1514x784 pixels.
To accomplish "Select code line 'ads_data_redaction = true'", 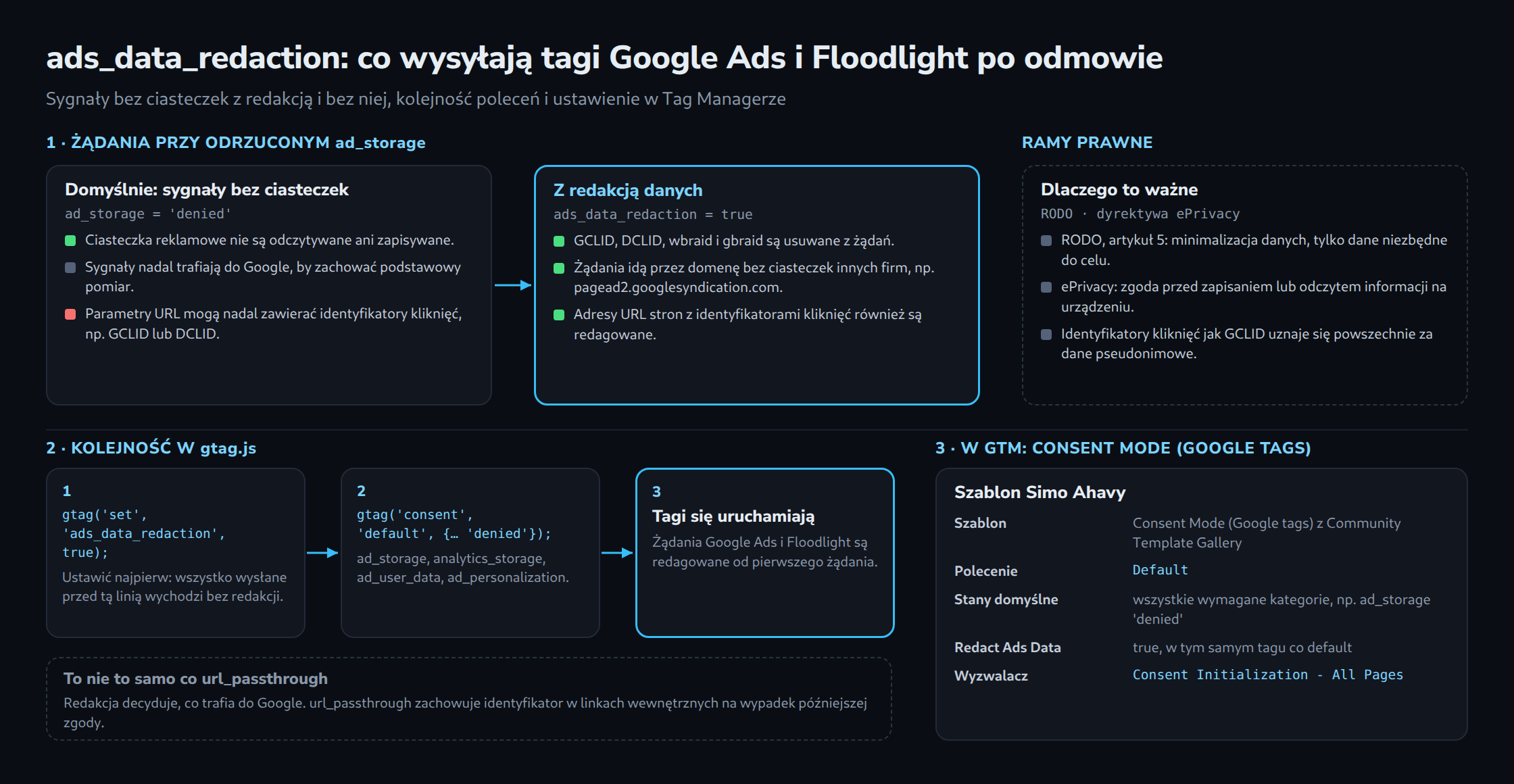I will click(x=653, y=215).
